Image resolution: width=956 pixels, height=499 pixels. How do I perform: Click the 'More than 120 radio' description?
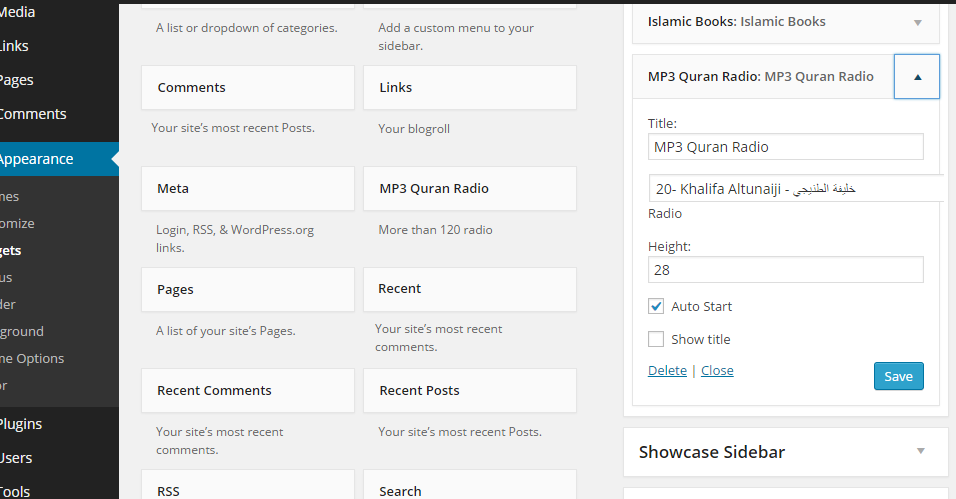pos(435,230)
